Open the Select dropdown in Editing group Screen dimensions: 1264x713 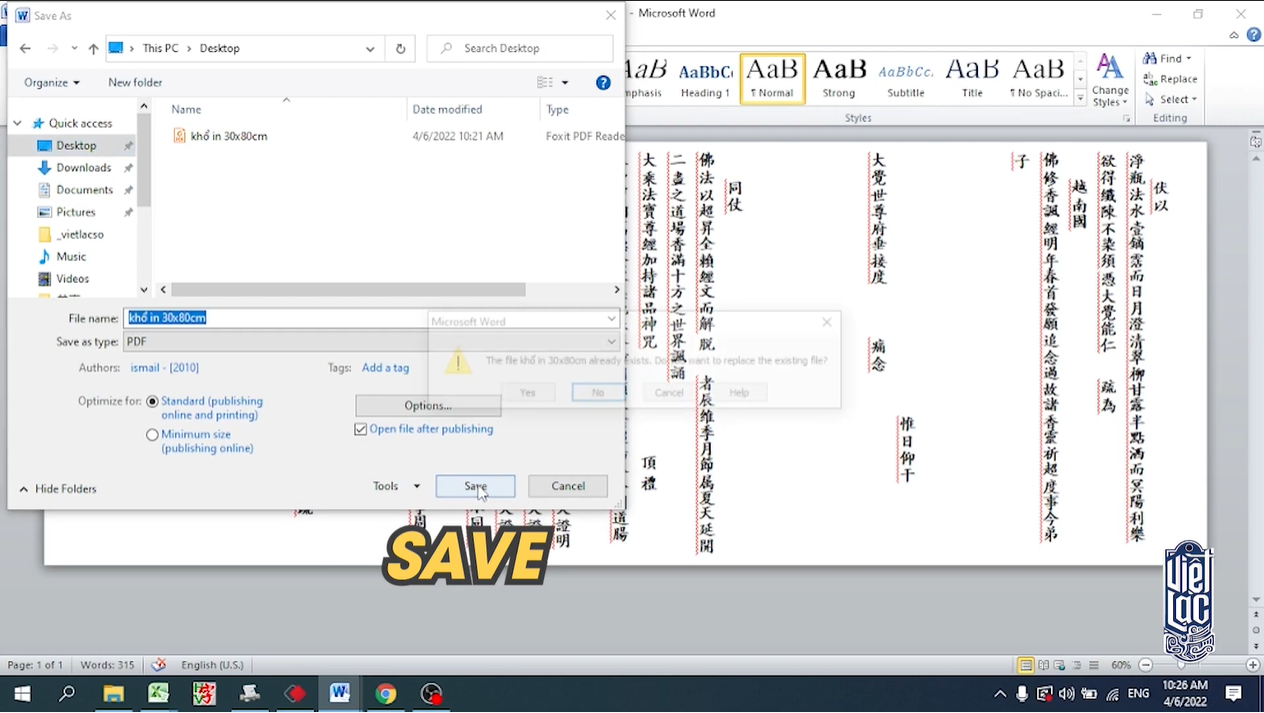[1171, 99]
